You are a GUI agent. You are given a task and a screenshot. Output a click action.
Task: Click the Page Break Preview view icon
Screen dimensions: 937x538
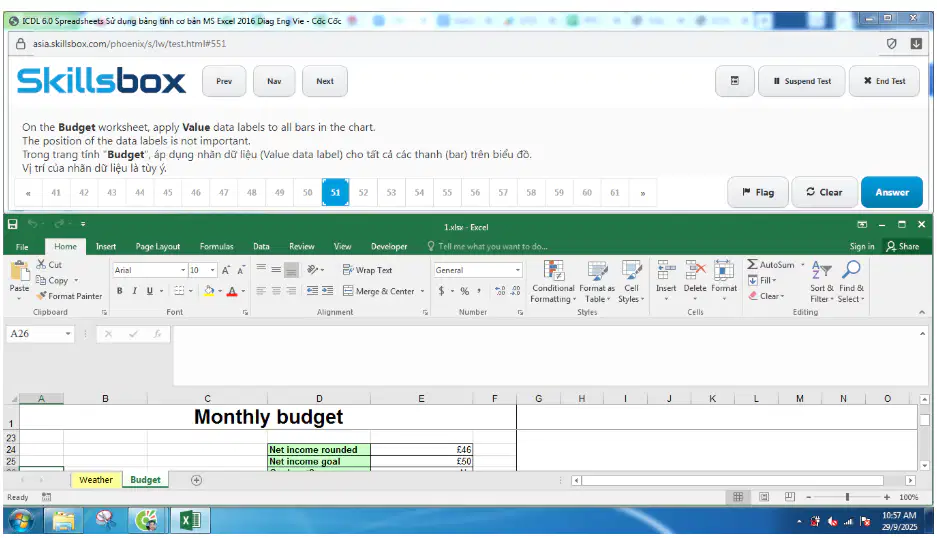789,497
